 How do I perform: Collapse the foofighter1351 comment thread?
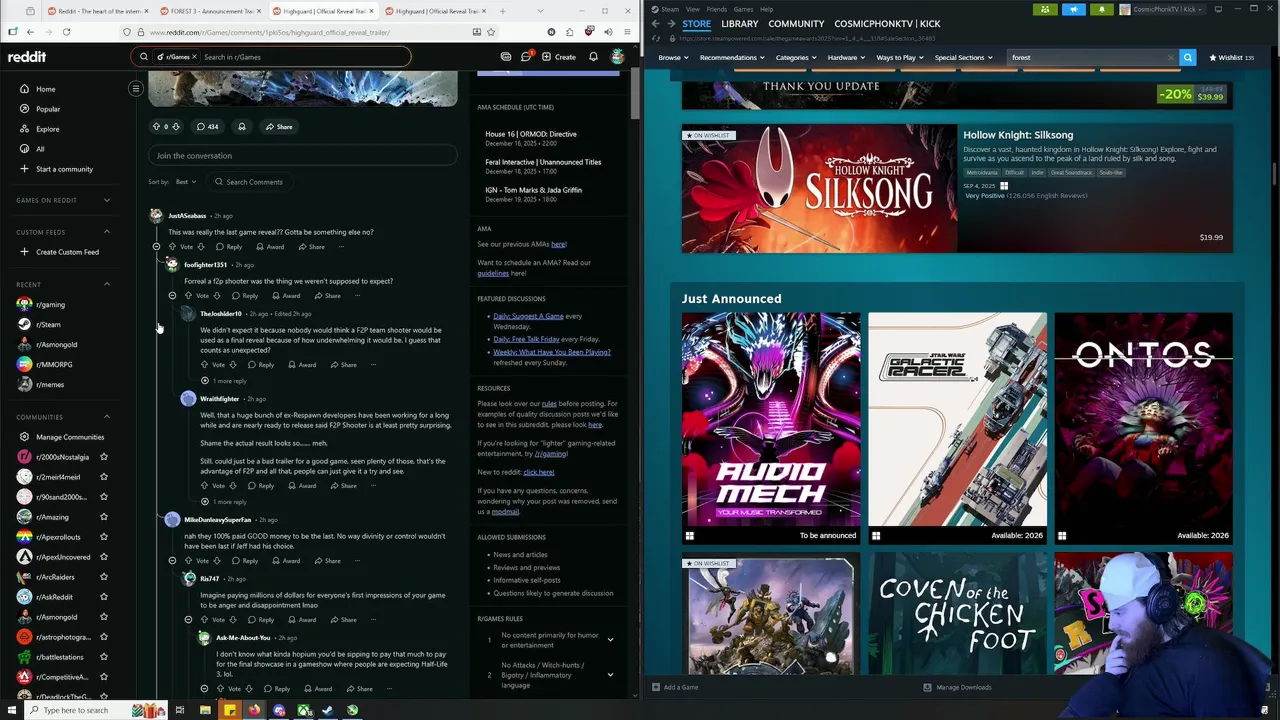coord(172,296)
